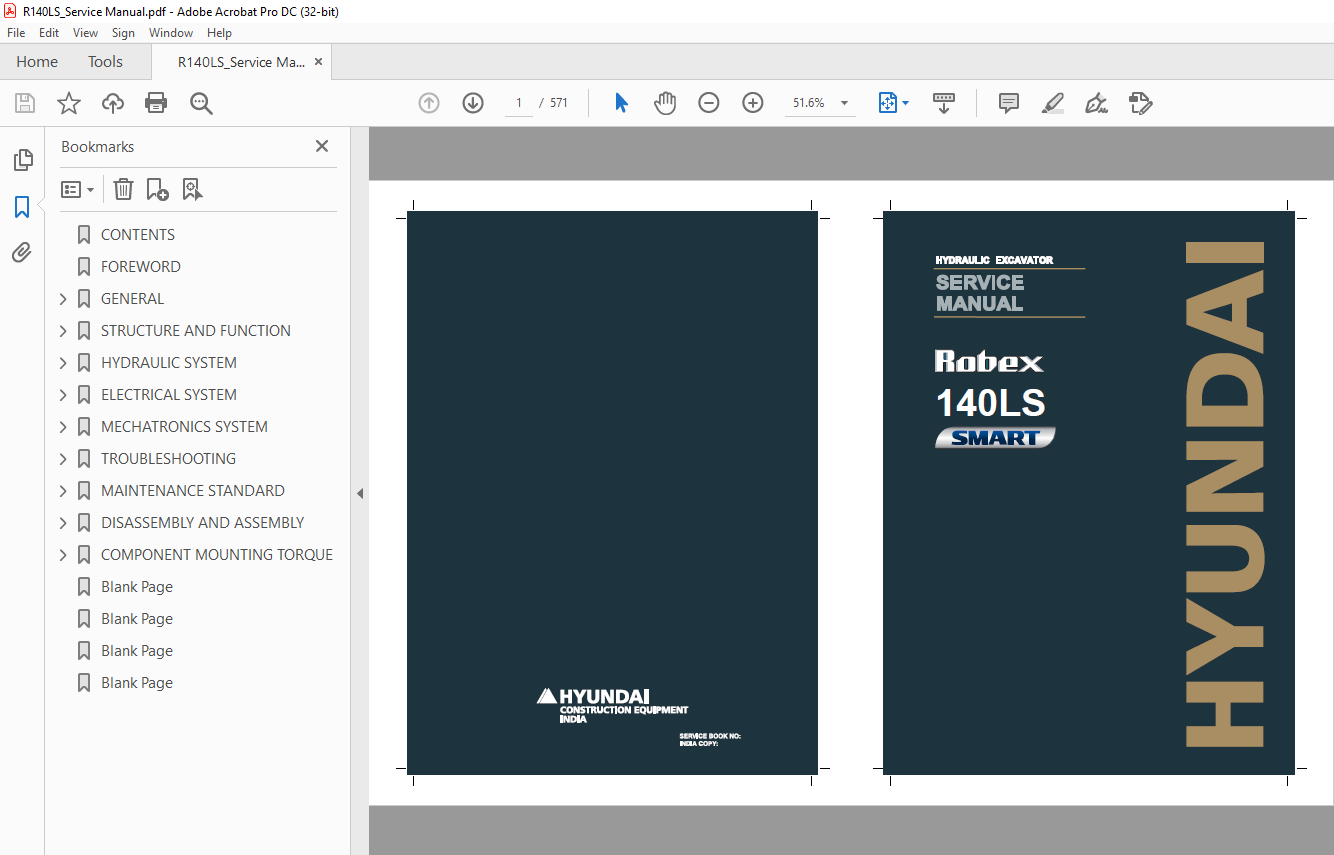1334x855 pixels.
Task: Expand the MECHATRONICS SYSTEM bookmark
Action: [64, 427]
